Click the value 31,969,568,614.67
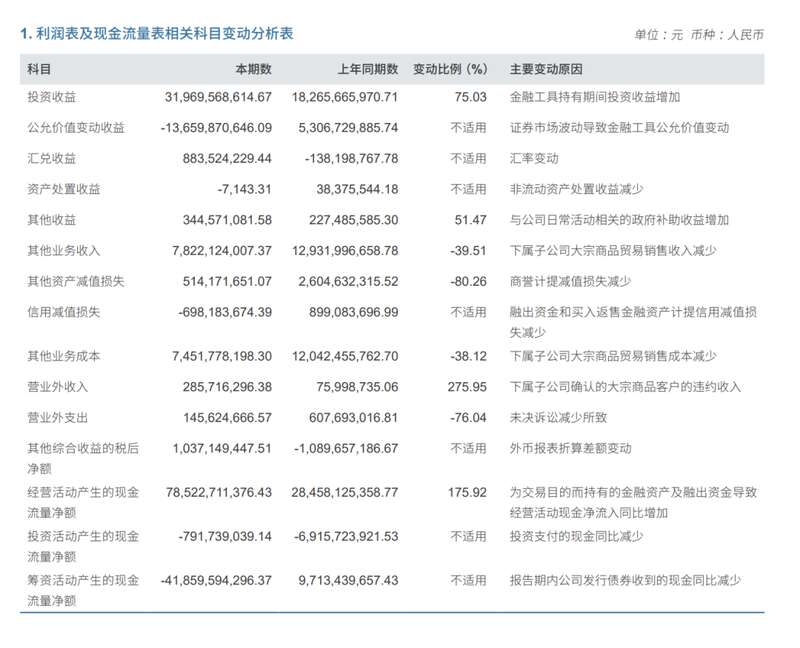 [x=218, y=97]
